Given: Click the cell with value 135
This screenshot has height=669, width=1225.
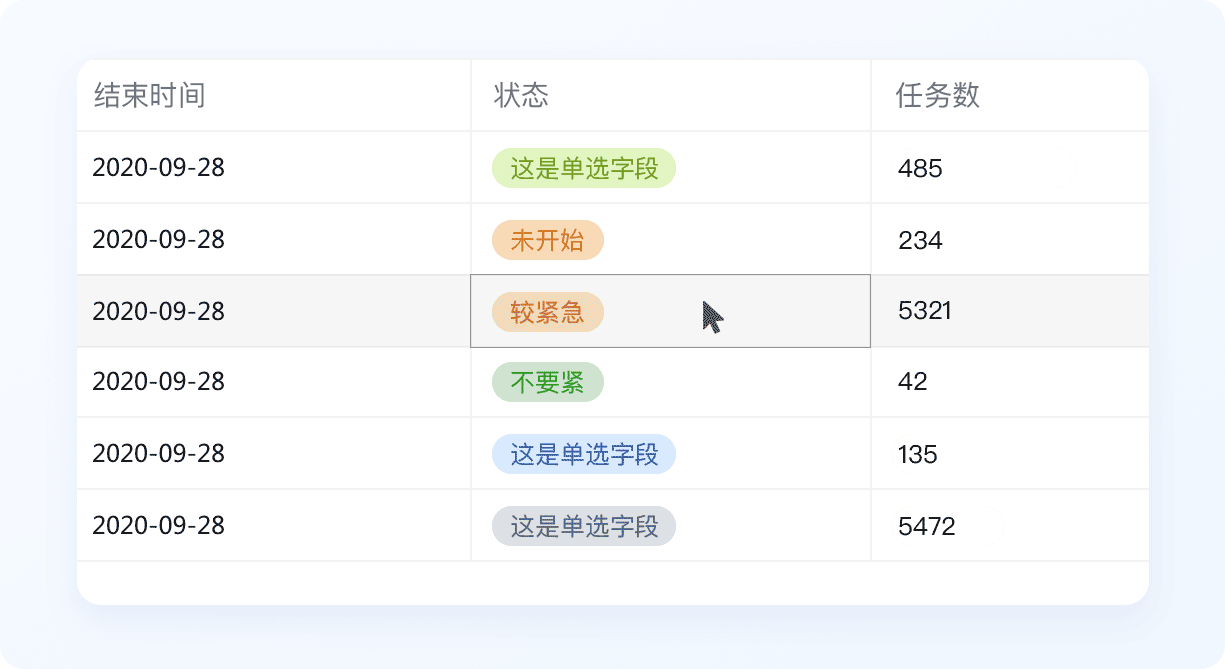Looking at the screenshot, I should pos(918,455).
